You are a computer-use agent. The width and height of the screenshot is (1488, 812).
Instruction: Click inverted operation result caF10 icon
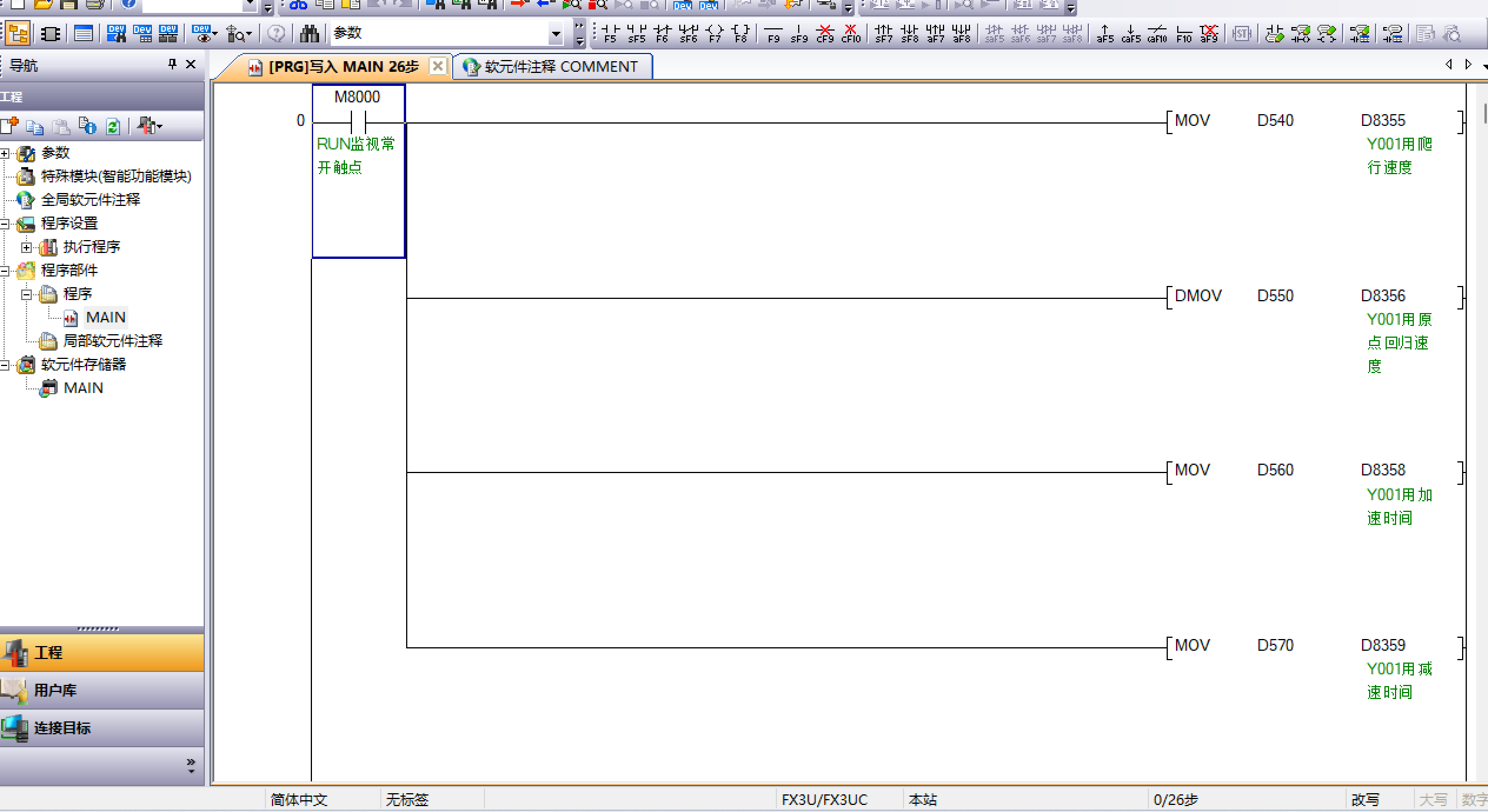[1157, 33]
